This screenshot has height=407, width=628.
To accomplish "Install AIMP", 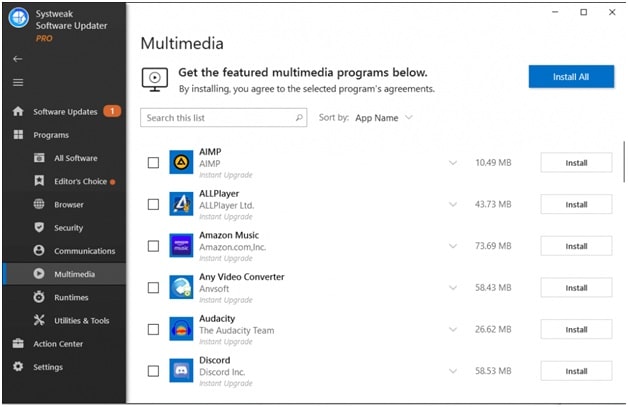I will coord(576,163).
